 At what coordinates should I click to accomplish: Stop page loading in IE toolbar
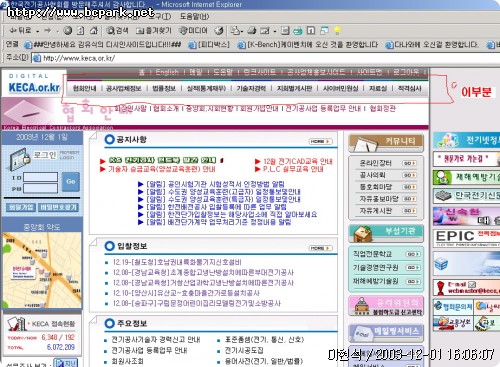(x=68, y=31)
